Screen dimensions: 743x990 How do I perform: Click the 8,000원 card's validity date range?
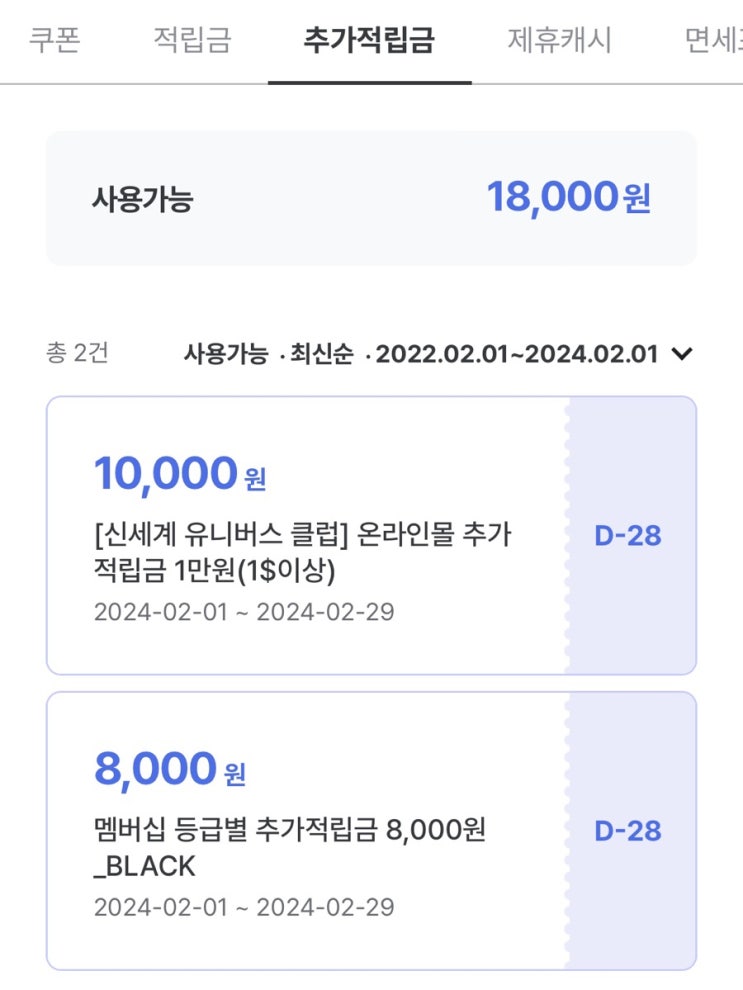coord(244,907)
